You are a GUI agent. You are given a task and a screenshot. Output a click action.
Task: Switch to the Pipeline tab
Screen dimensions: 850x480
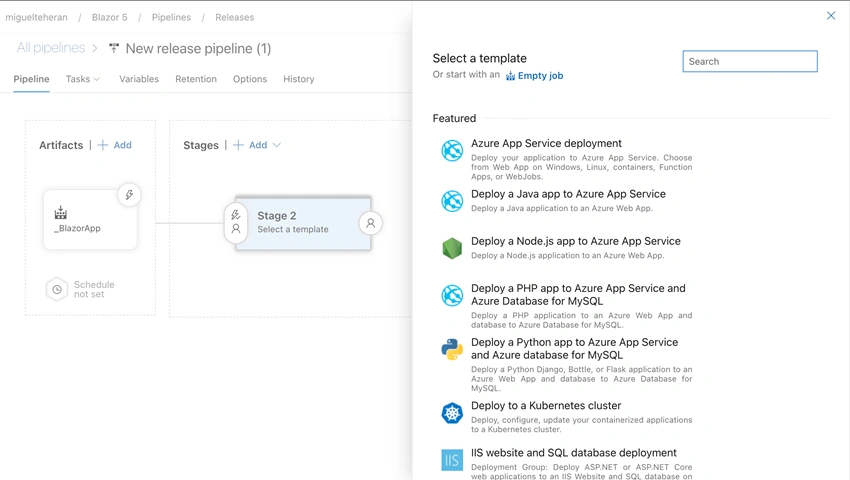[x=31, y=79]
